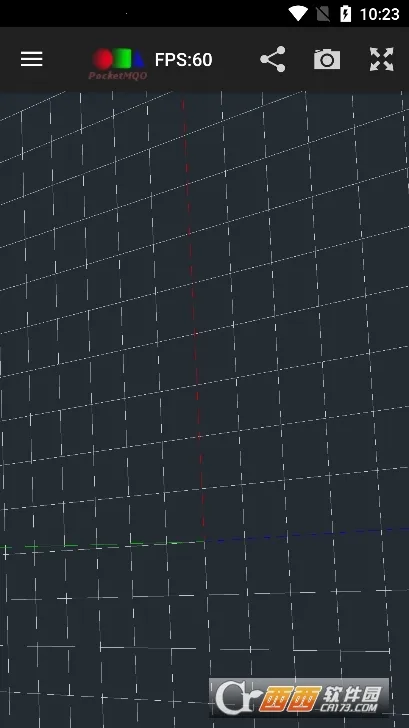Click the FPS:60 counter text
The height and width of the screenshot is (728, 409).
point(183,60)
